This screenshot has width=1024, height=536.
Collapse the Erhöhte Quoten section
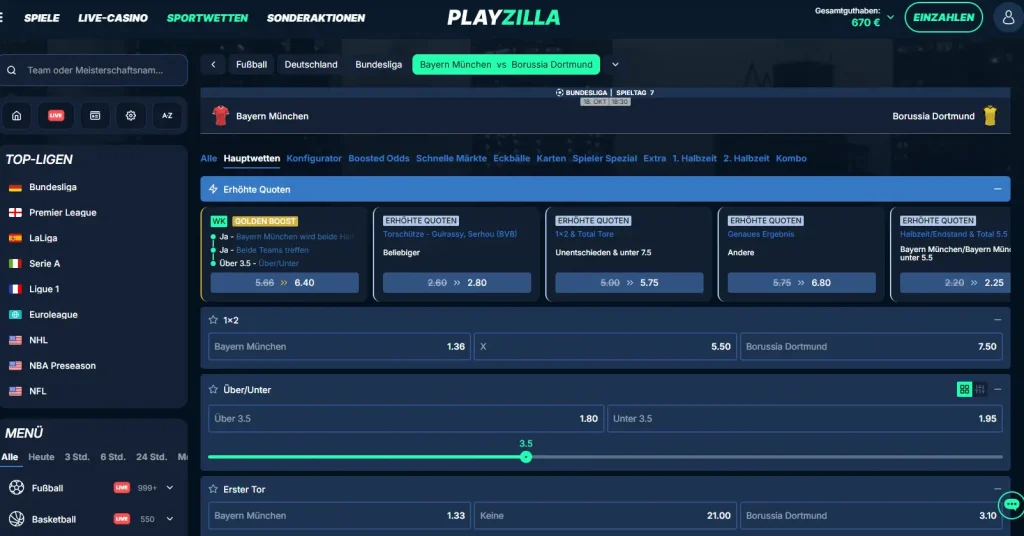(x=997, y=189)
